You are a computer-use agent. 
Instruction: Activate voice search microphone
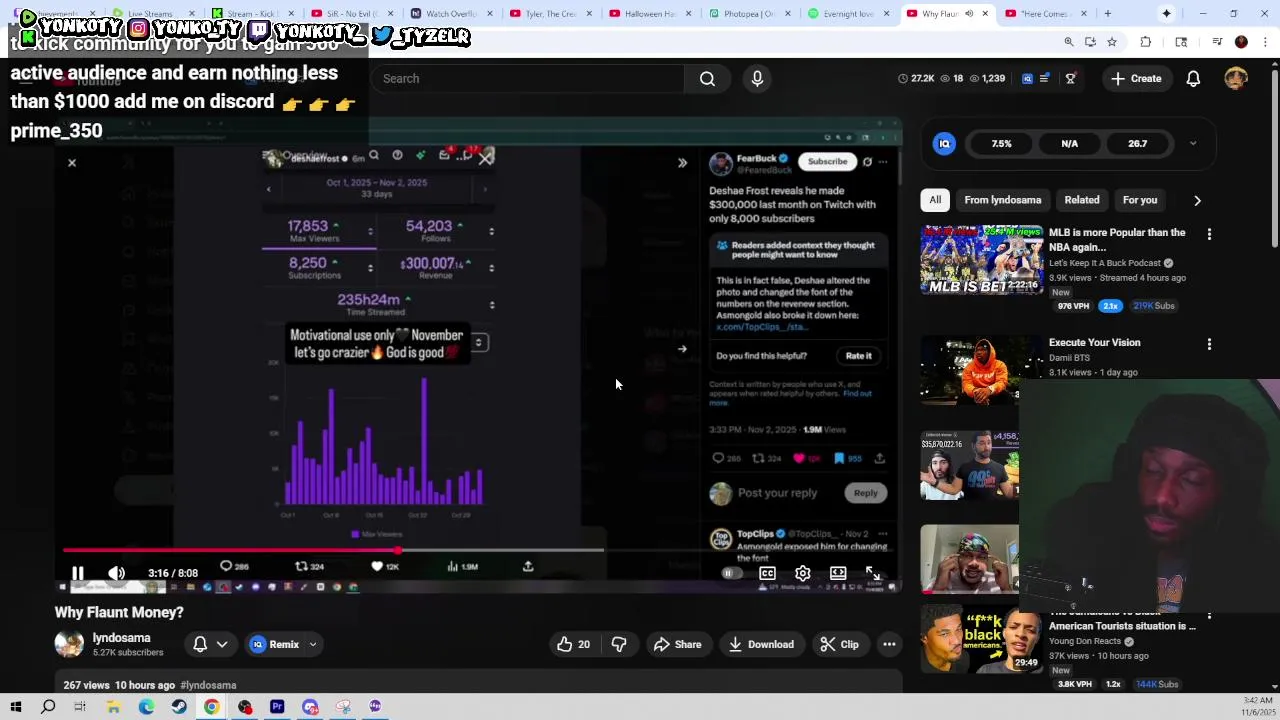pyautogui.click(x=757, y=79)
